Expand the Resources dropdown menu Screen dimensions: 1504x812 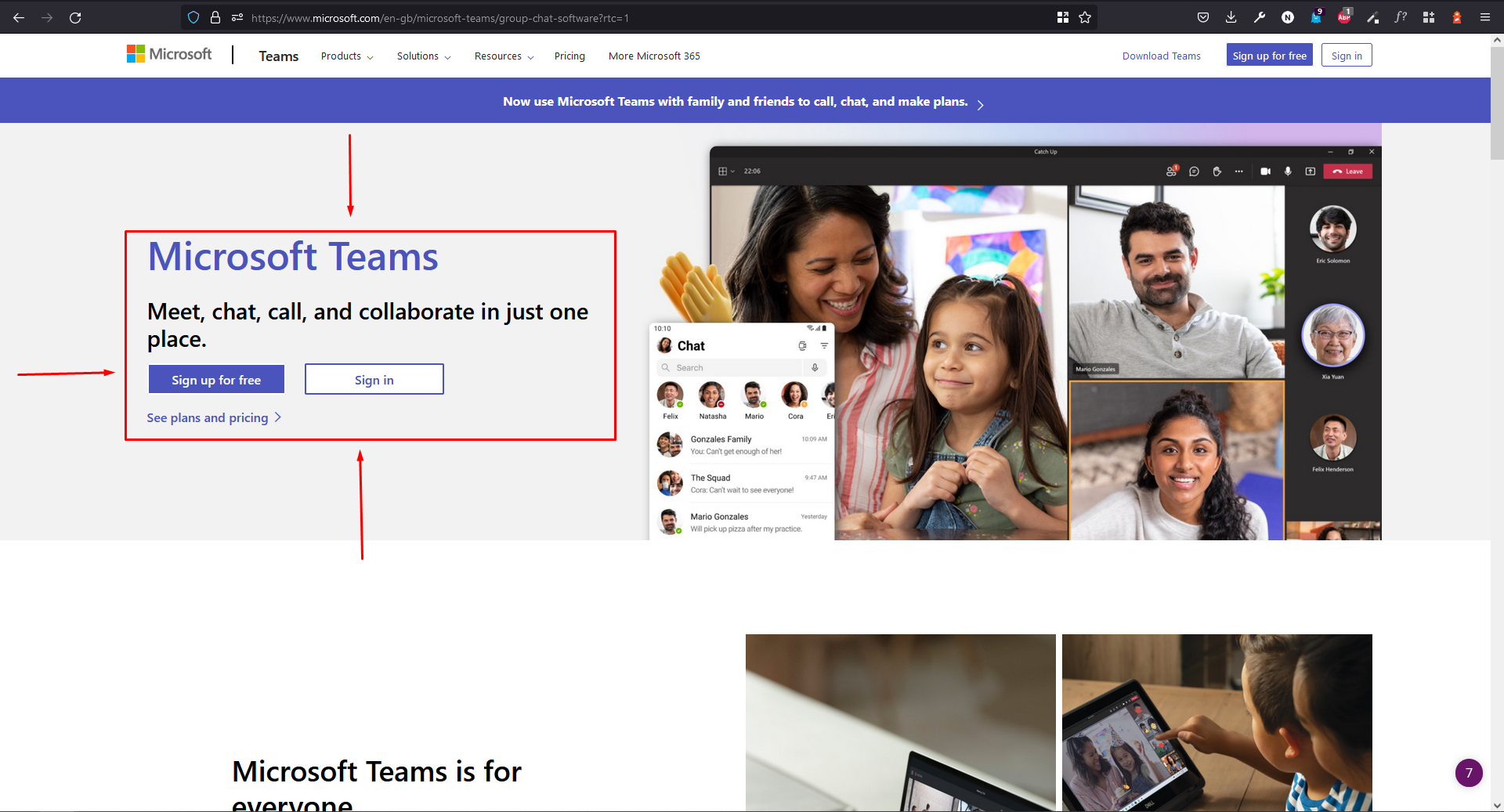click(504, 56)
